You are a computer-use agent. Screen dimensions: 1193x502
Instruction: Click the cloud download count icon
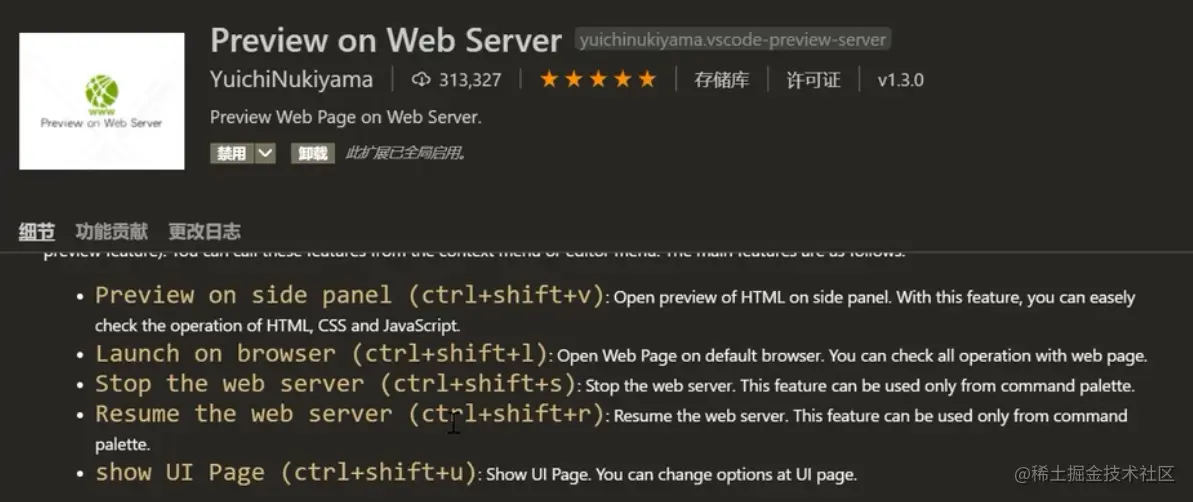pyautogui.click(x=421, y=79)
